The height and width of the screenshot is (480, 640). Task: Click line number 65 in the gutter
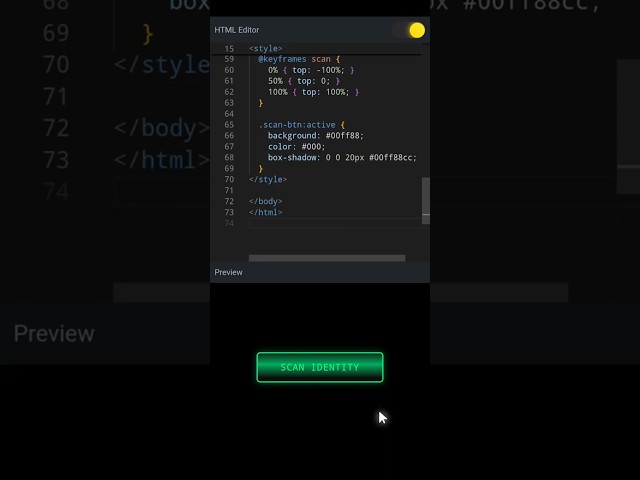(229, 125)
